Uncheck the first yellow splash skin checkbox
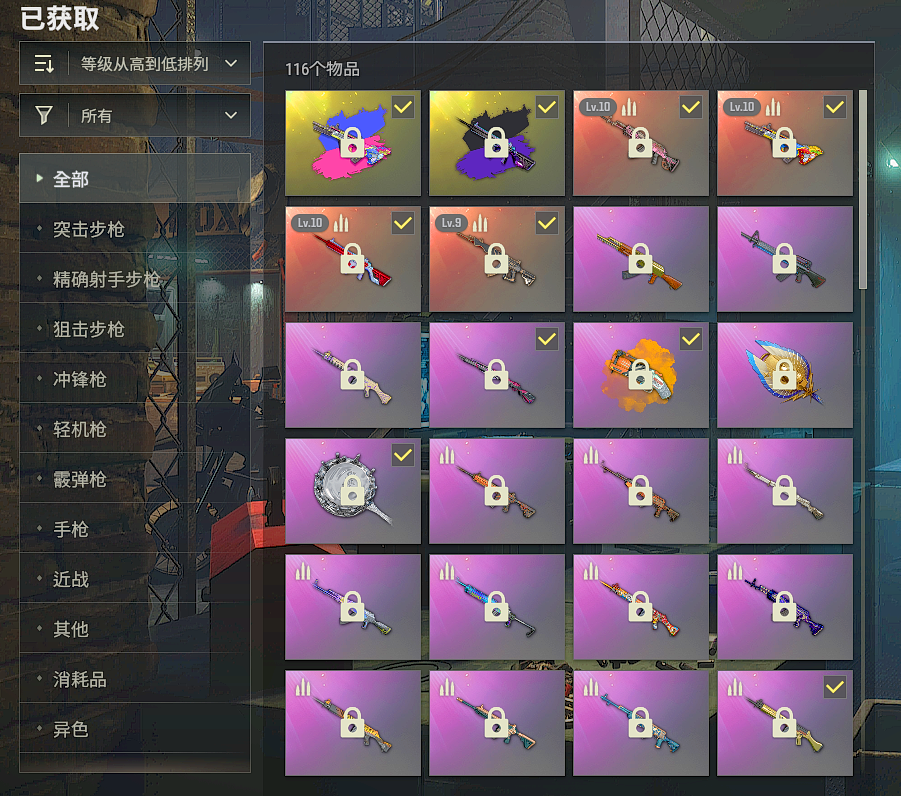Viewport: 901px width, 796px height. pos(403,107)
